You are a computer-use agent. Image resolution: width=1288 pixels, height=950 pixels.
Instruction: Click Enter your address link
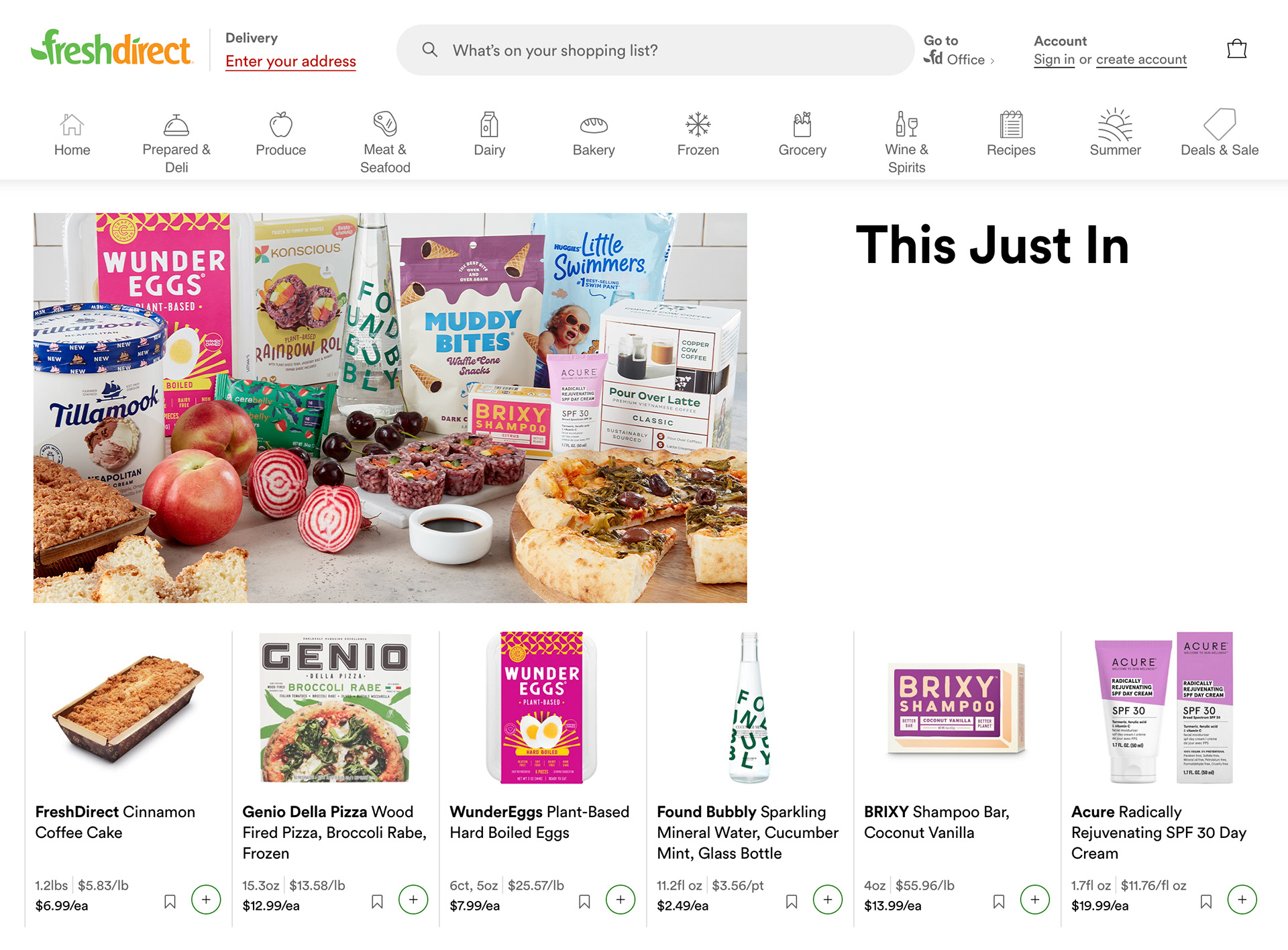(290, 61)
